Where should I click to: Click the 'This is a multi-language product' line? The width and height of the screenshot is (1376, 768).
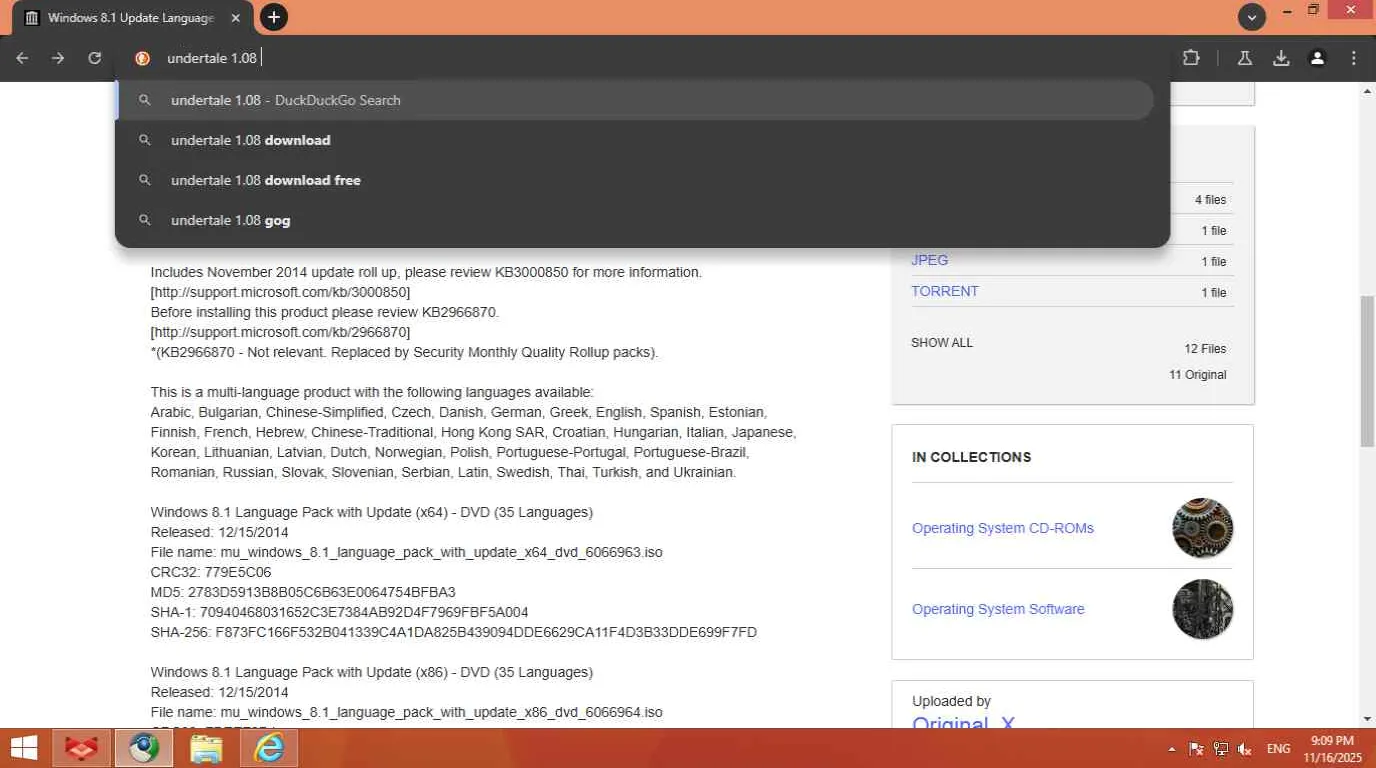point(372,392)
